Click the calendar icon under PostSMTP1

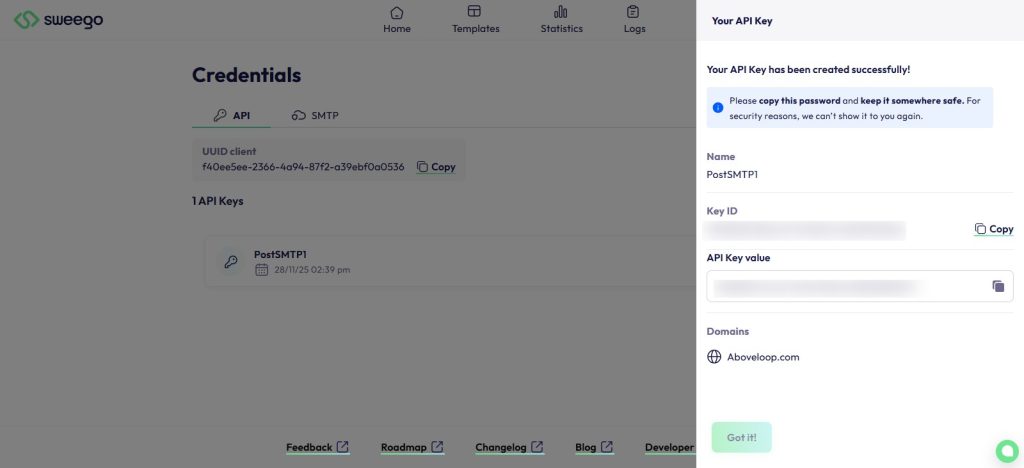[x=261, y=270]
